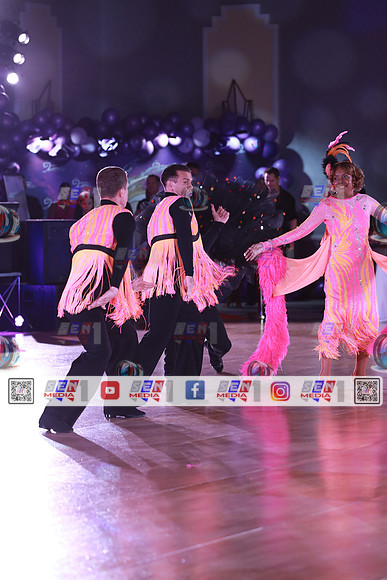
Task: Click SEN Media logo between YouTube and Facebook icons
Action: 150,391
